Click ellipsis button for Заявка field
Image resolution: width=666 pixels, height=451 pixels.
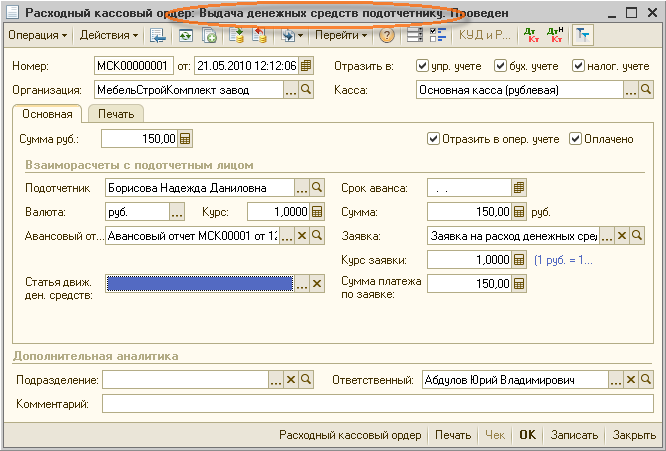point(607,236)
